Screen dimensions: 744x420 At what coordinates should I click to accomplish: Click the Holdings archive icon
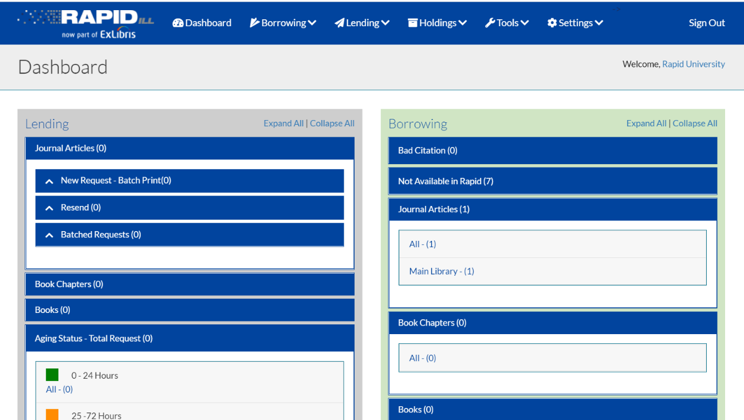pos(412,23)
